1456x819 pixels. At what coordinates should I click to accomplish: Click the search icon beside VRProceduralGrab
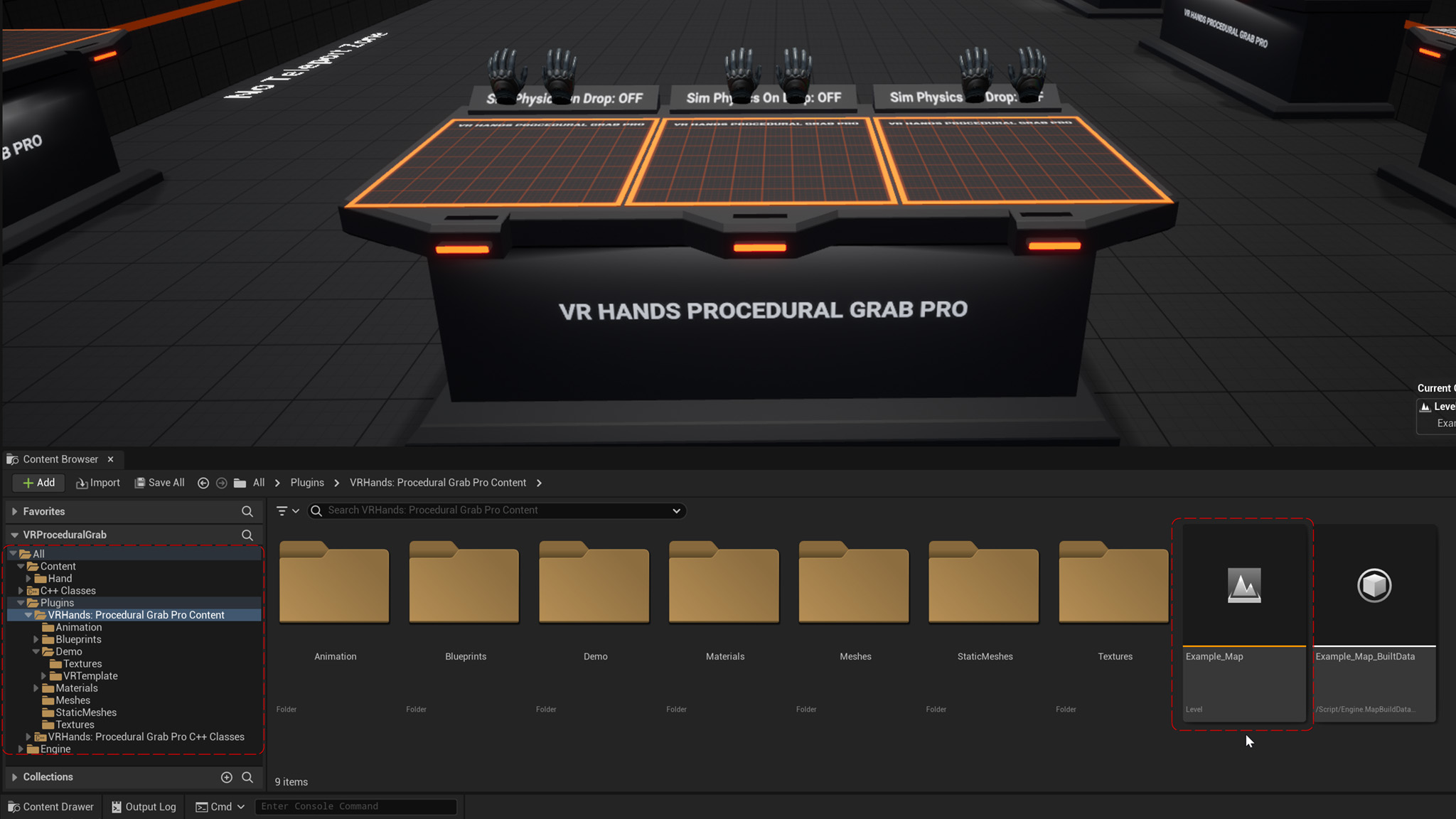point(247,535)
